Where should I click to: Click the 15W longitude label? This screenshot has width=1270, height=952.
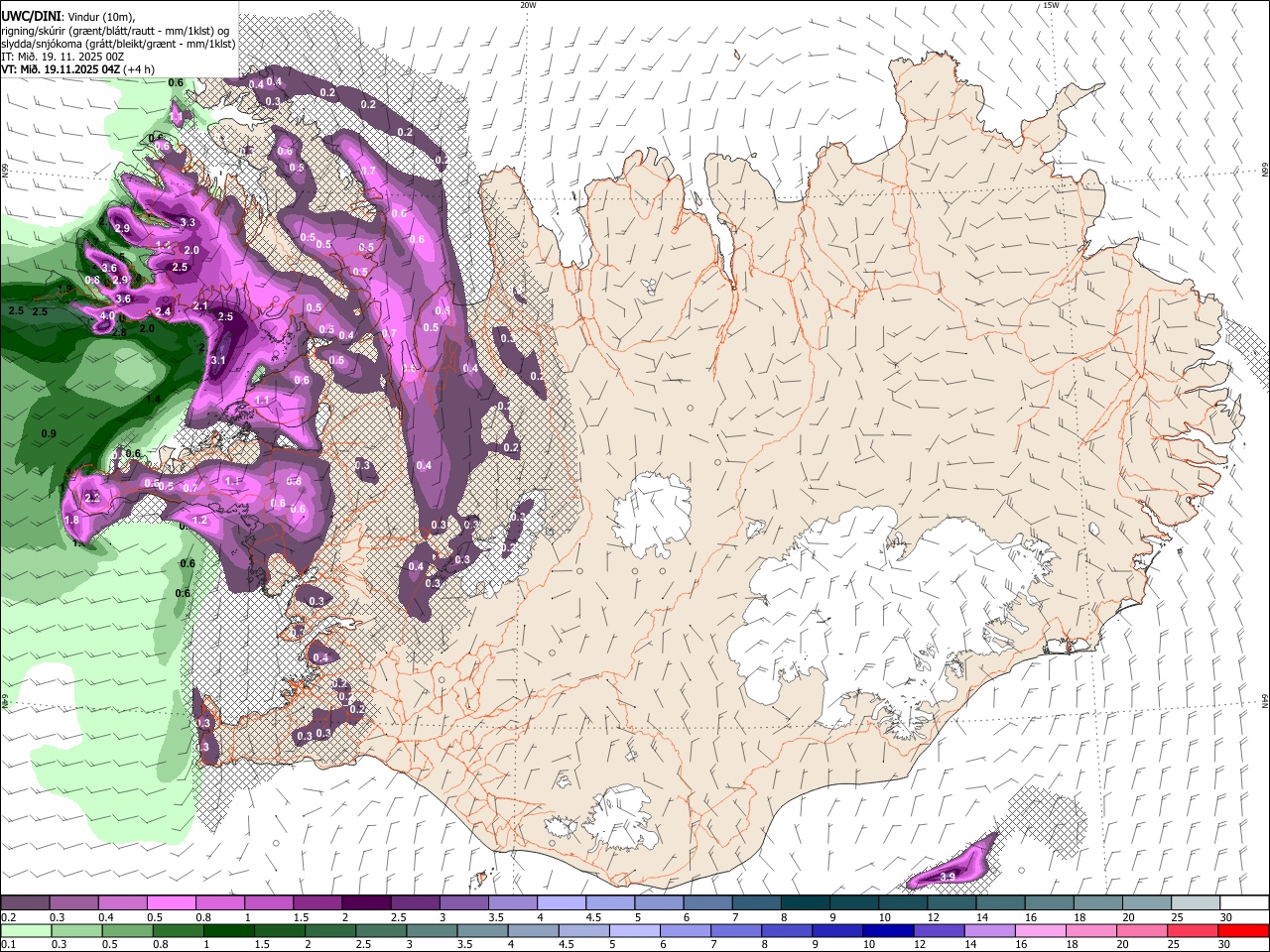(x=1051, y=5)
